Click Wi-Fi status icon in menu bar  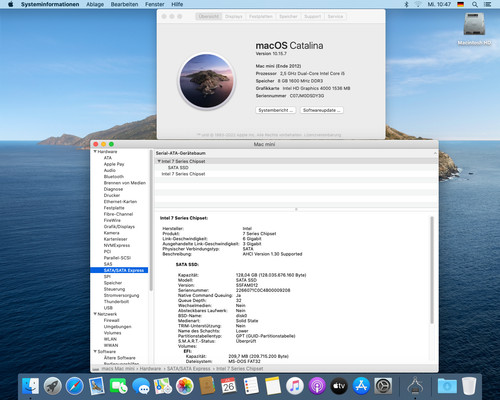pyautogui.click(x=418, y=4)
